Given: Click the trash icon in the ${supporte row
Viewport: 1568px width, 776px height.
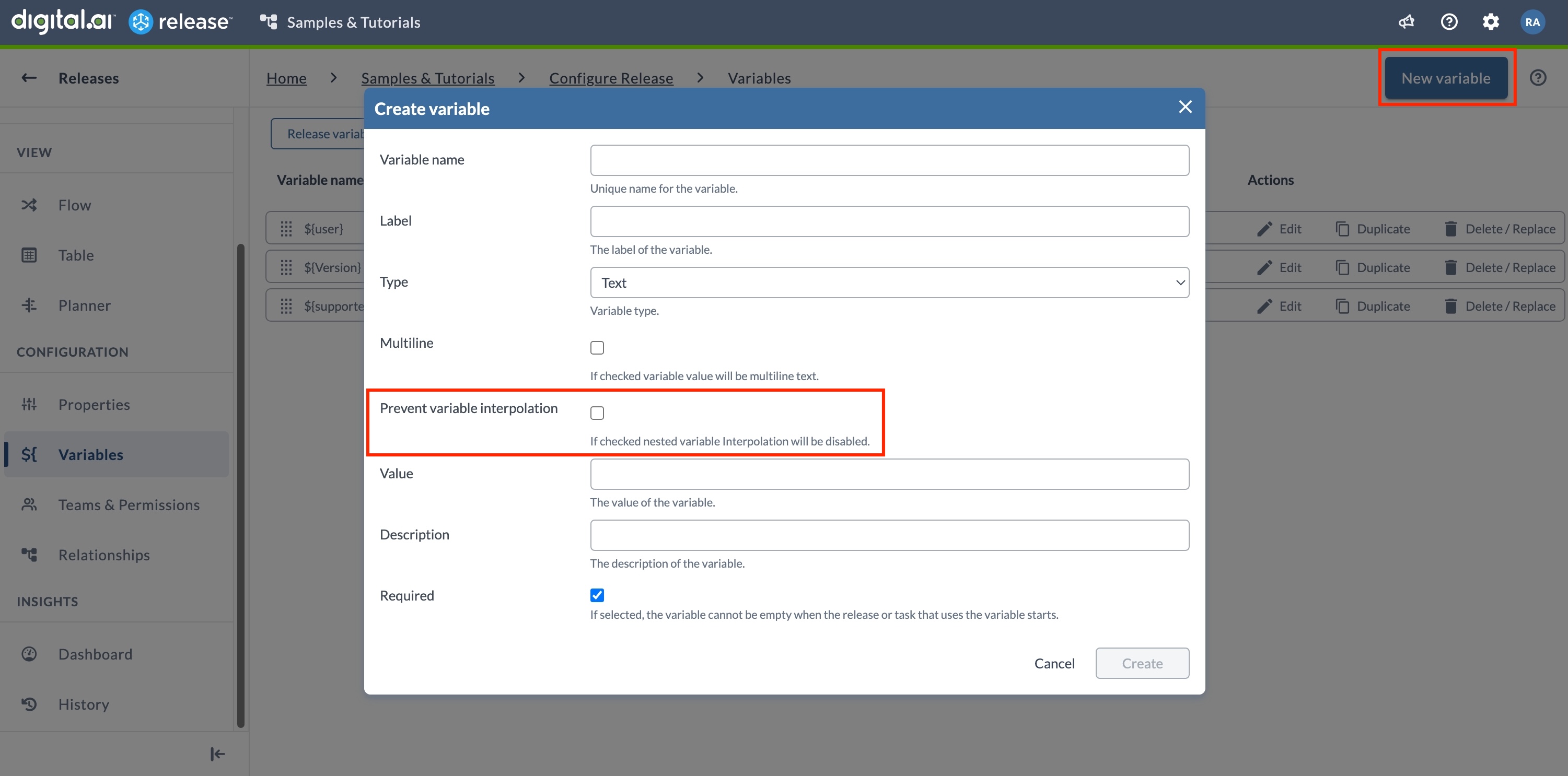Looking at the screenshot, I should pyautogui.click(x=1450, y=306).
